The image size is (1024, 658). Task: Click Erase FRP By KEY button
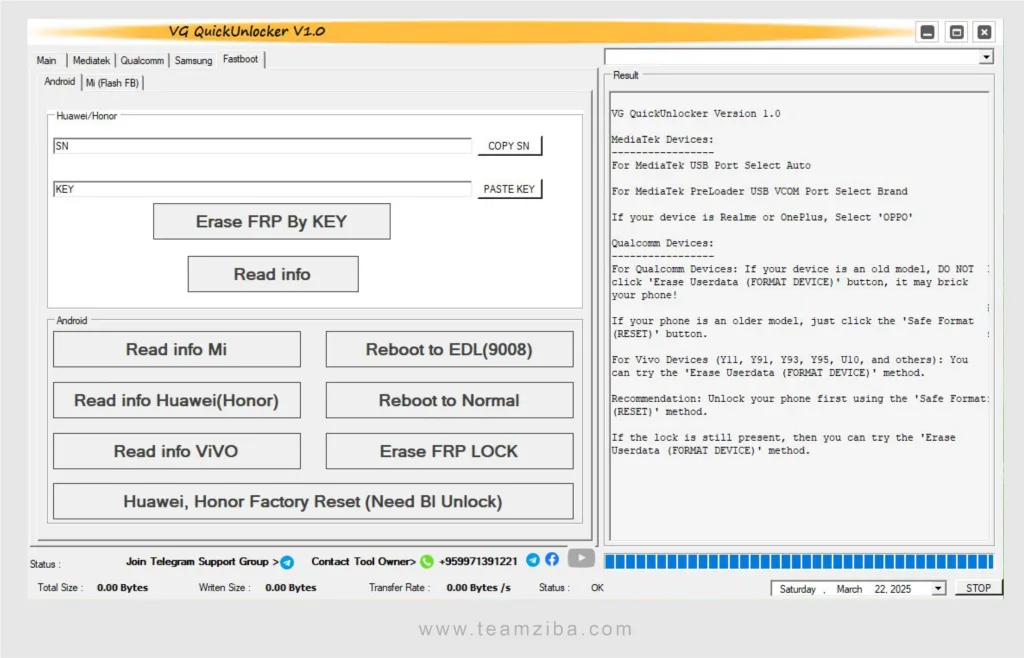tap(272, 222)
